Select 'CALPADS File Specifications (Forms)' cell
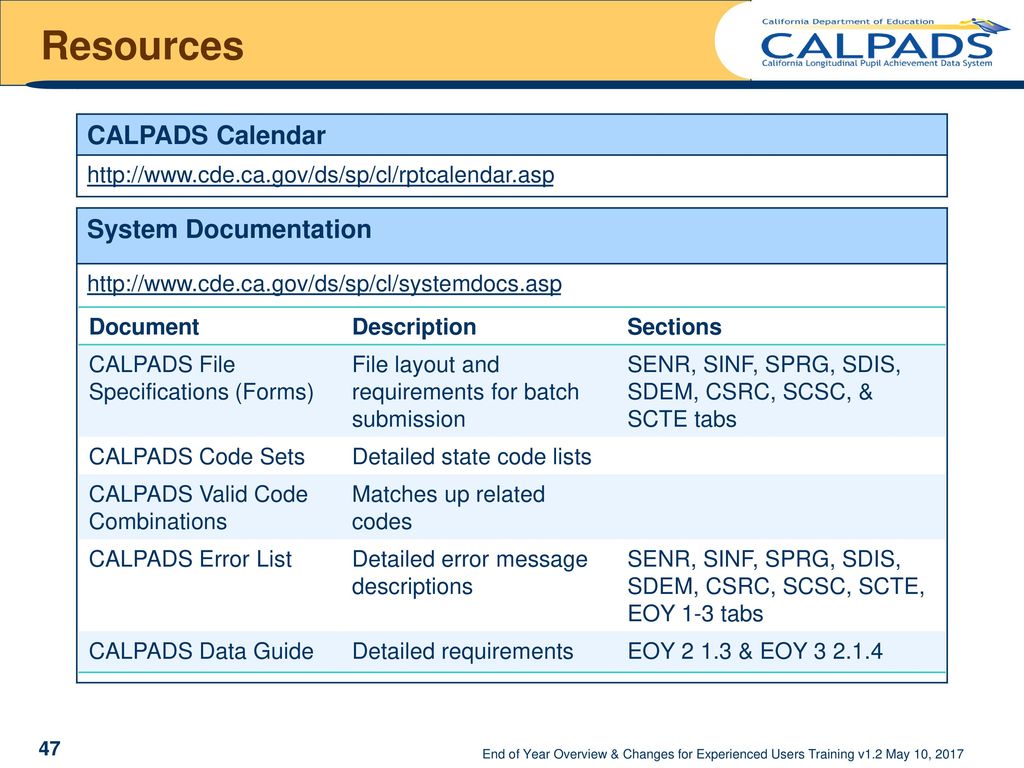The image size is (1024, 768). pyautogui.click(x=201, y=378)
